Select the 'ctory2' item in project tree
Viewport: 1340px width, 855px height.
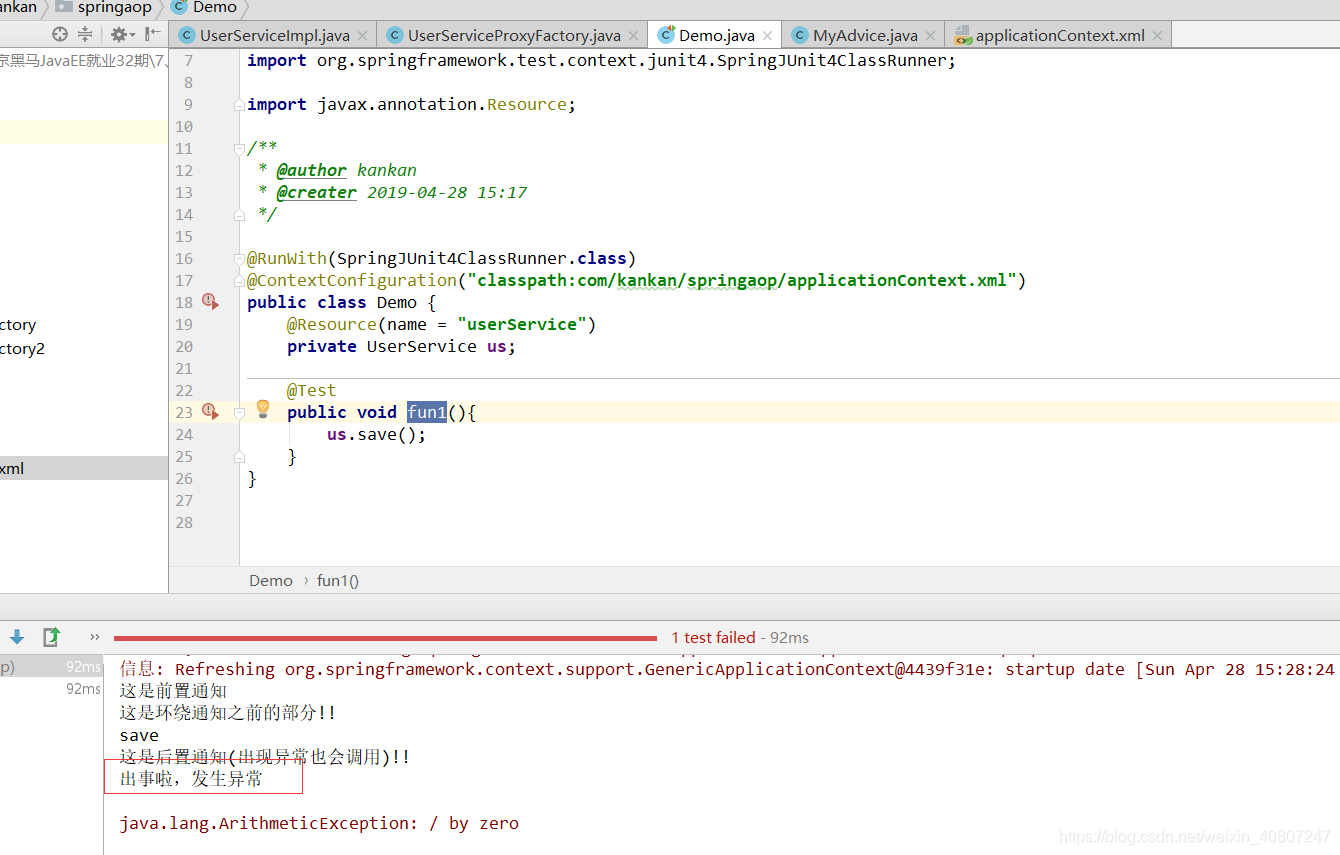[x=22, y=348]
